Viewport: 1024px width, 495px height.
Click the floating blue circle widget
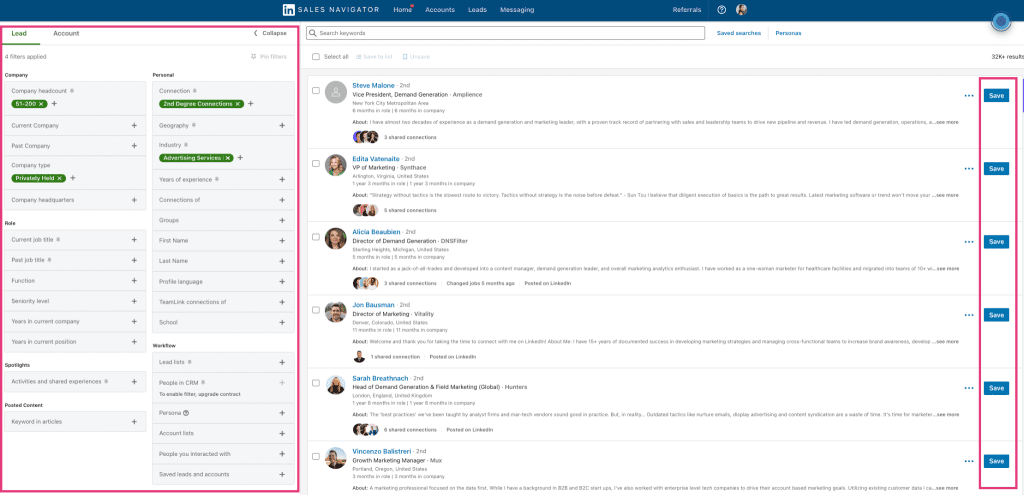(x=1000, y=22)
